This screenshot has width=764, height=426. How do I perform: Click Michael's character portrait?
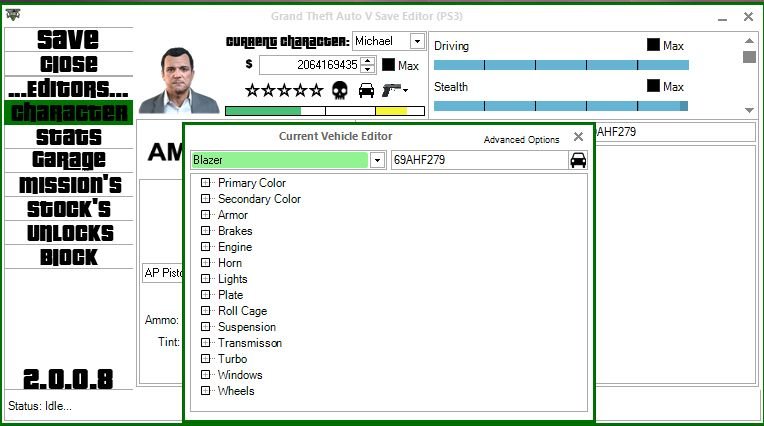[x=179, y=80]
